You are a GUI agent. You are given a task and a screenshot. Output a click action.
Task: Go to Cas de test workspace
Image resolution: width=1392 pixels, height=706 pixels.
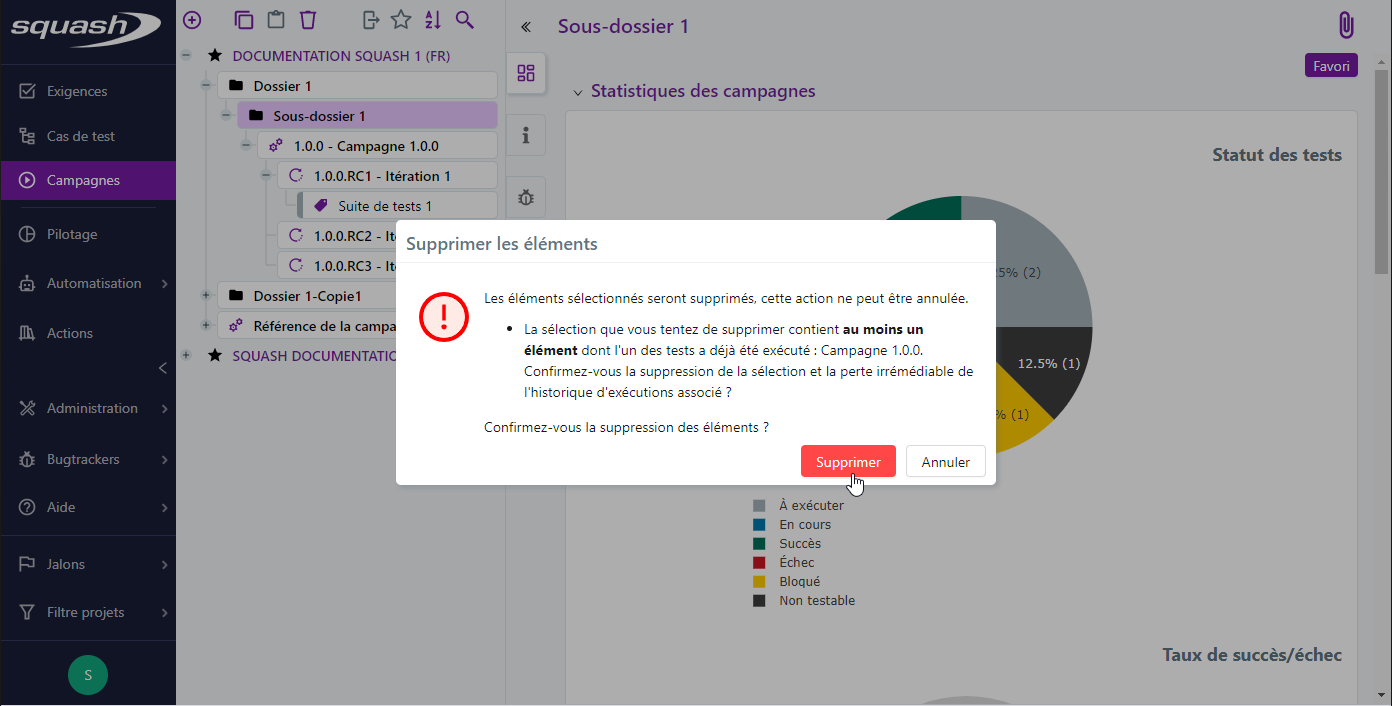pyautogui.click(x=80, y=136)
